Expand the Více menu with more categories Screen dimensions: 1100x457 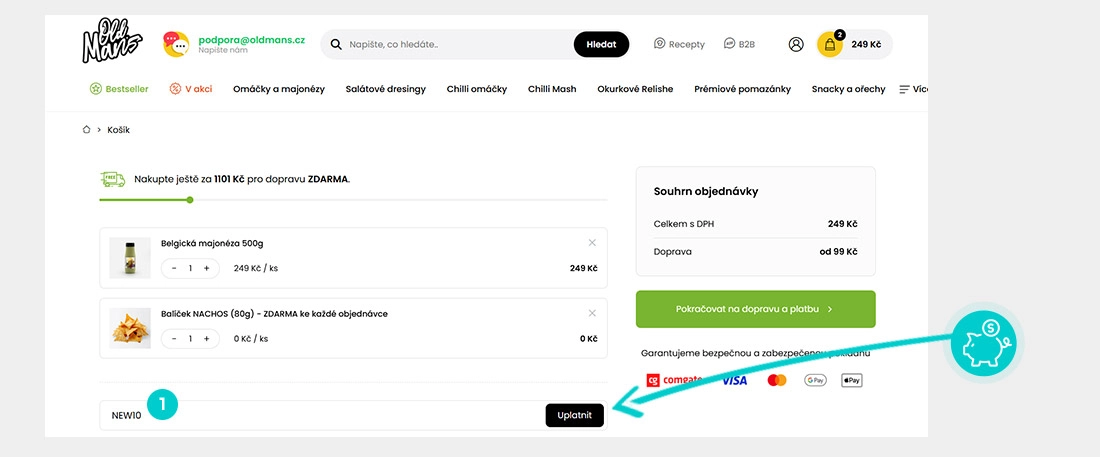(x=914, y=89)
